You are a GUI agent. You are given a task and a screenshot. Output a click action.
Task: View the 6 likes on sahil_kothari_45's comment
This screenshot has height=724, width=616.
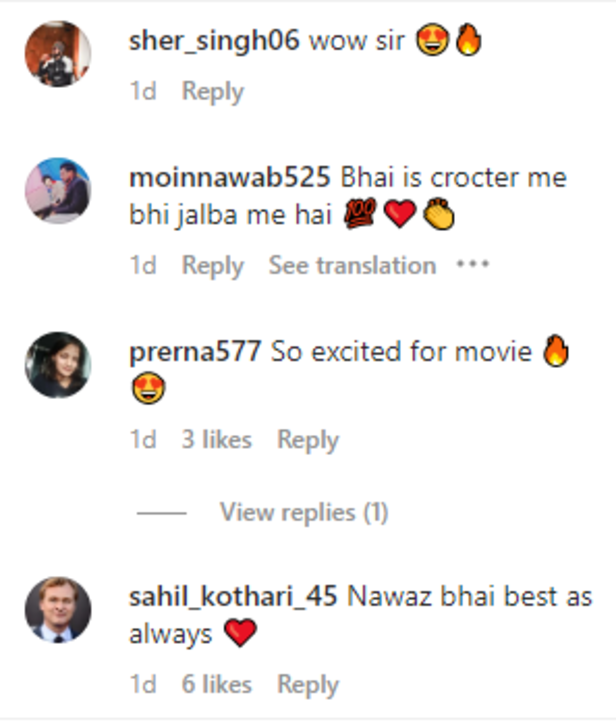pyautogui.click(x=216, y=685)
